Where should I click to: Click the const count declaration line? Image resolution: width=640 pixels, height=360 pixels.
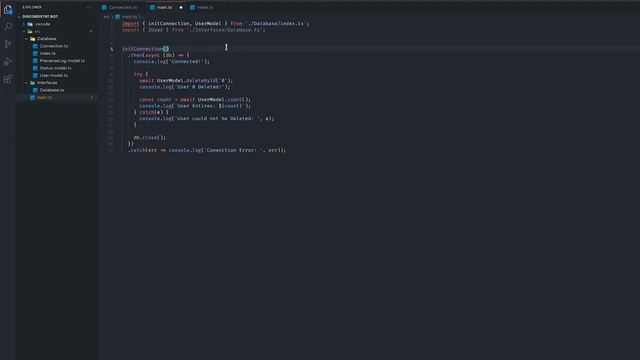pyautogui.click(x=195, y=100)
